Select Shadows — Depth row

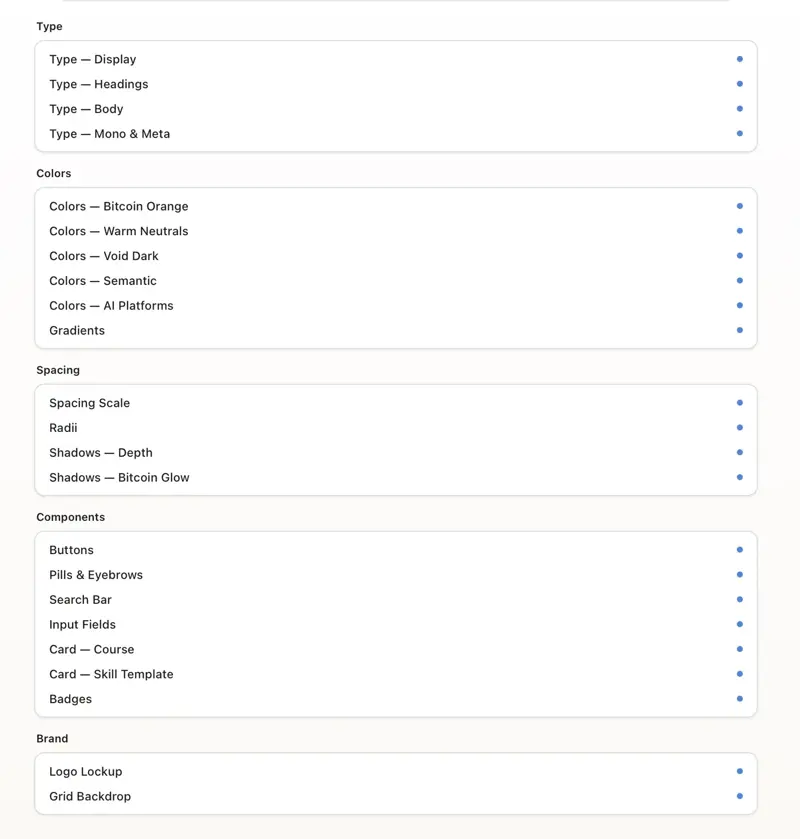click(x=101, y=453)
